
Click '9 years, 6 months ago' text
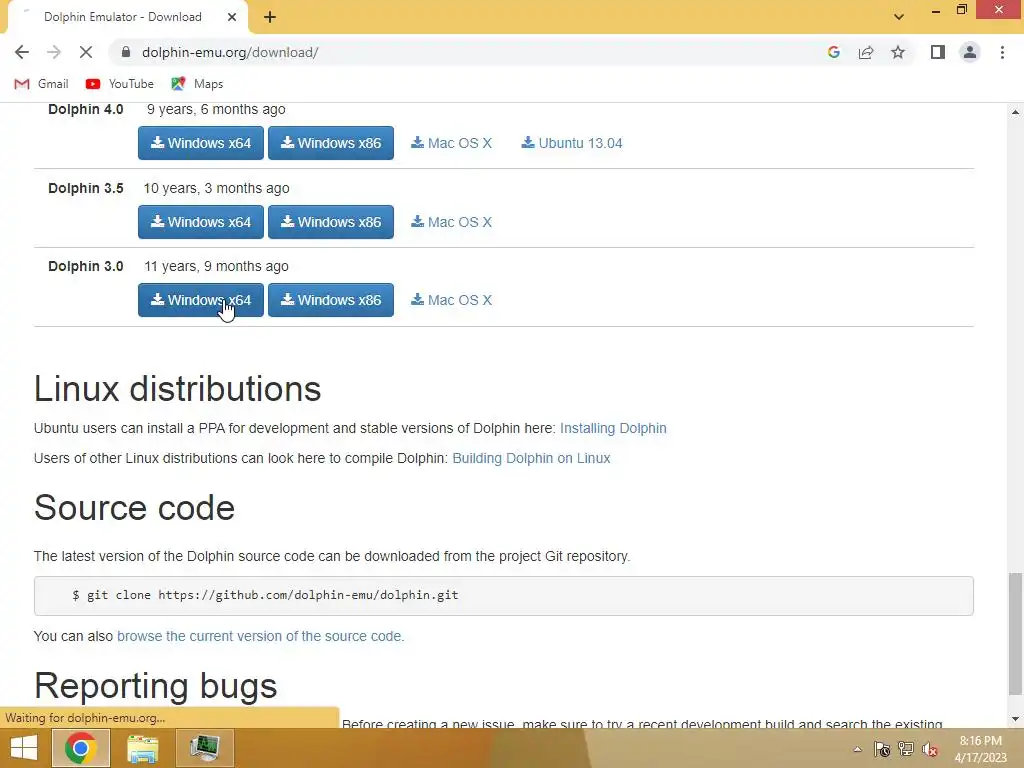[216, 109]
